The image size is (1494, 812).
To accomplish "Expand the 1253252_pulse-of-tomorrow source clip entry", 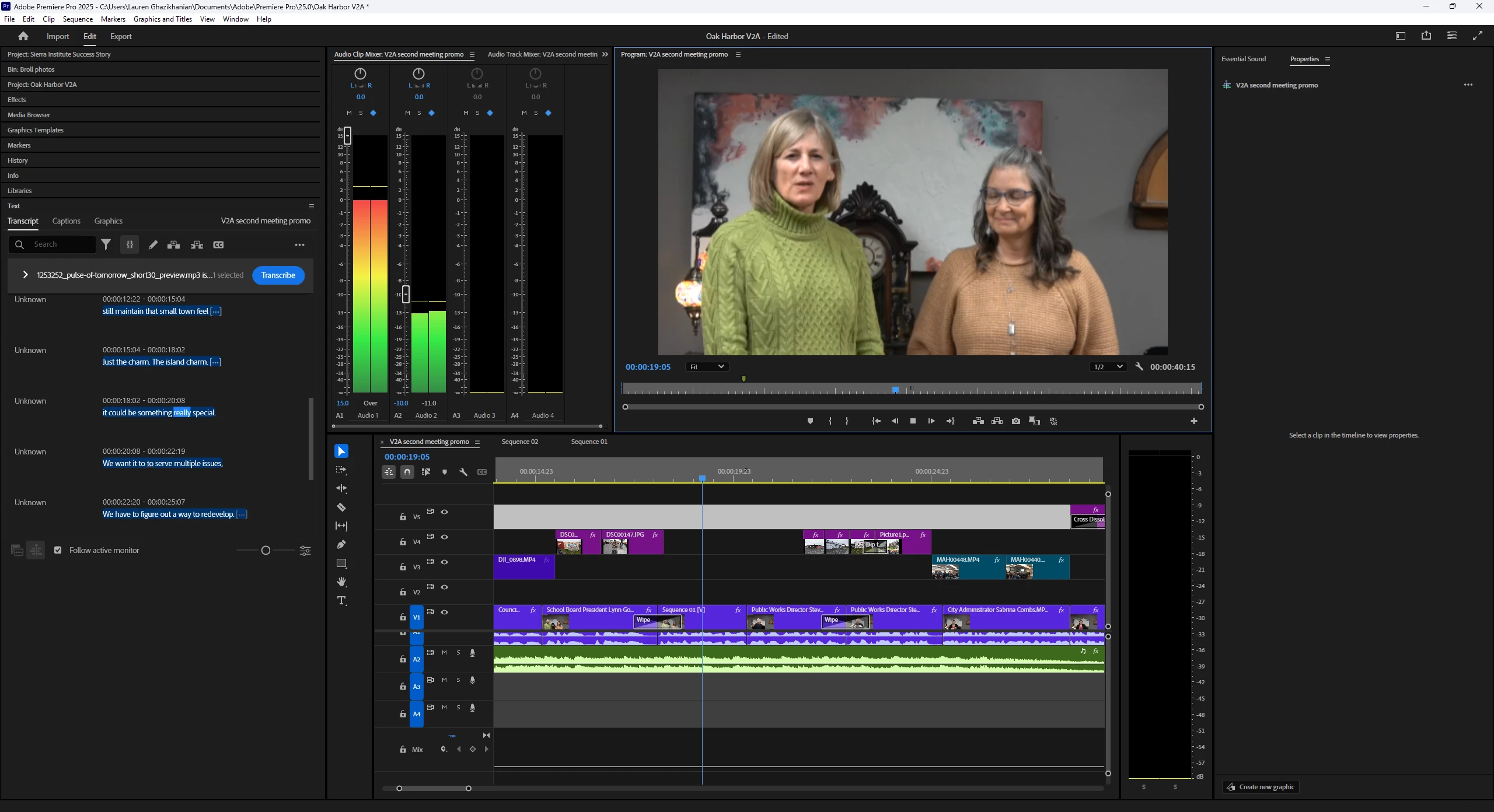I will (x=25, y=275).
